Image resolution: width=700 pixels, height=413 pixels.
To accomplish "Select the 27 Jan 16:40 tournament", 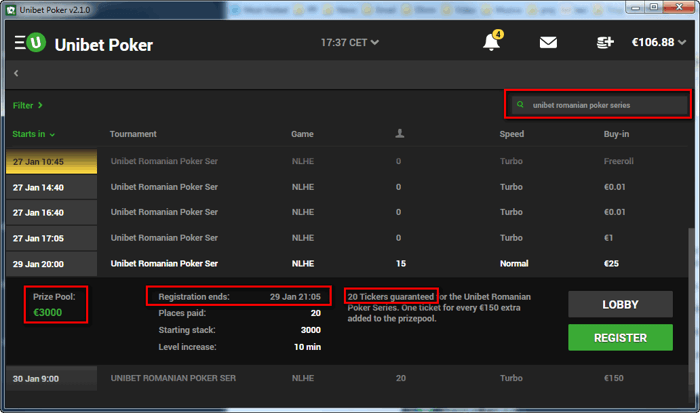I will tap(347, 212).
